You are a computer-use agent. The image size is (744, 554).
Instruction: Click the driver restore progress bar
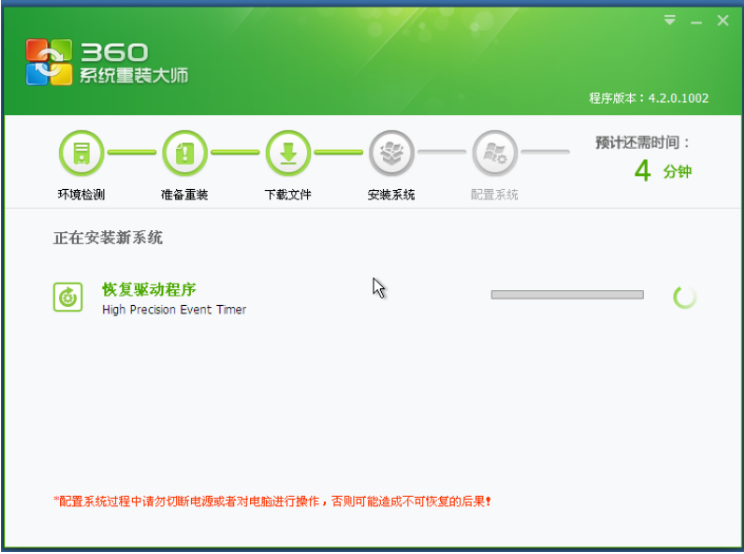click(x=567, y=295)
